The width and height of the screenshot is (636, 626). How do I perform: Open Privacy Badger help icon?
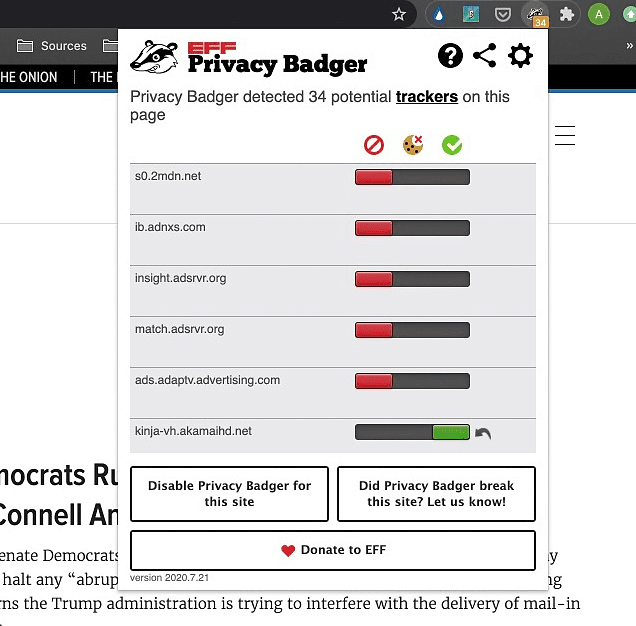click(450, 56)
